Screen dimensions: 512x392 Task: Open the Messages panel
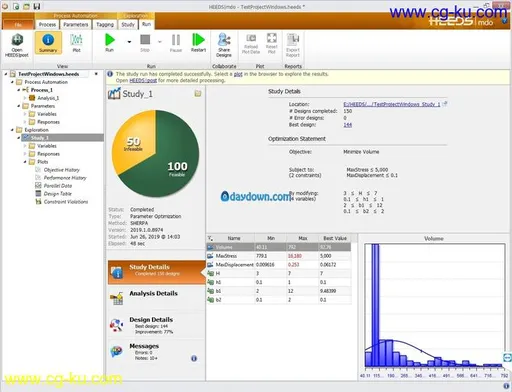click(x=156, y=352)
